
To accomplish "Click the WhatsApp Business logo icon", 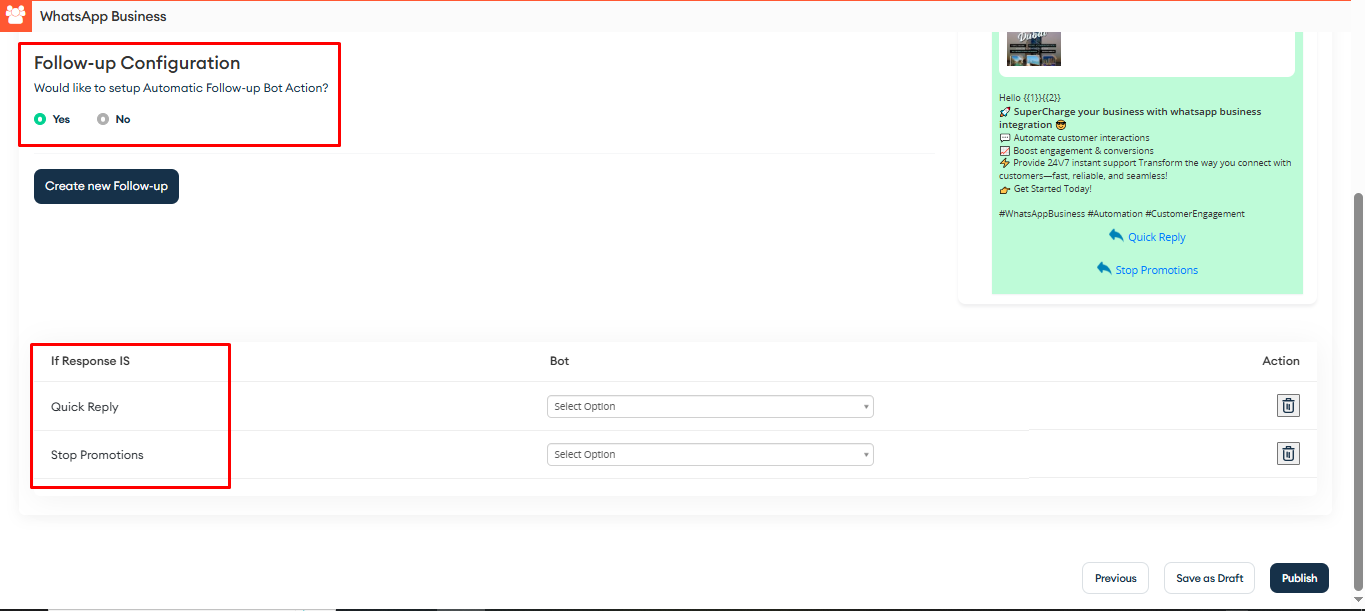I will click(16, 16).
